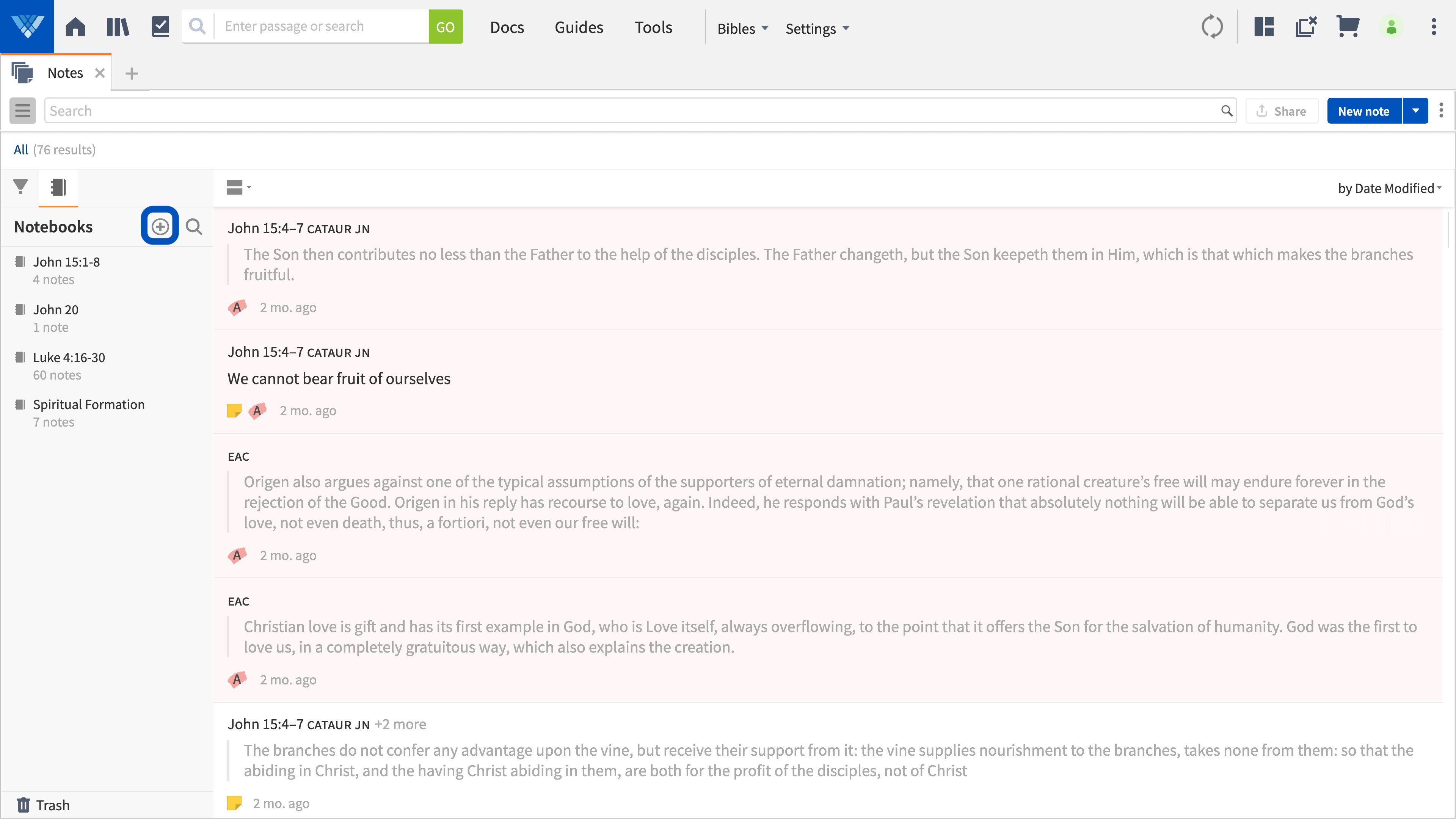This screenshot has height=819, width=1456.
Task: Open the Notes panel three-dot menu
Action: [x=1441, y=111]
